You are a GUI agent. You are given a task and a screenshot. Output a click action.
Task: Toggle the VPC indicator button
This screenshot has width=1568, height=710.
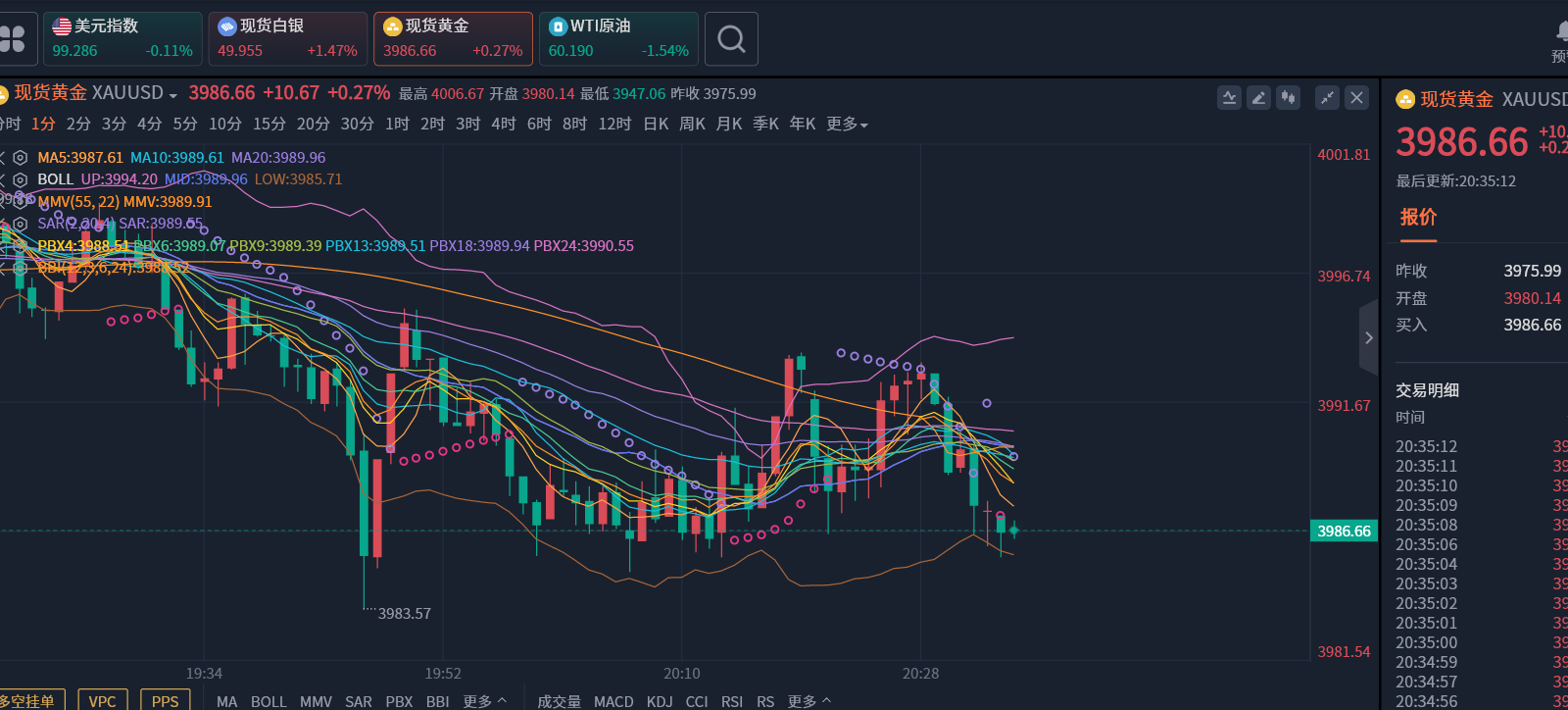(102, 700)
